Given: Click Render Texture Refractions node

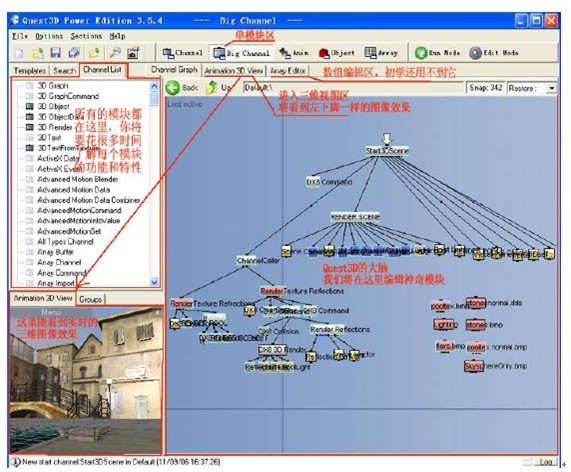Looking at the screenshot, I should click(x=213, y=303).
